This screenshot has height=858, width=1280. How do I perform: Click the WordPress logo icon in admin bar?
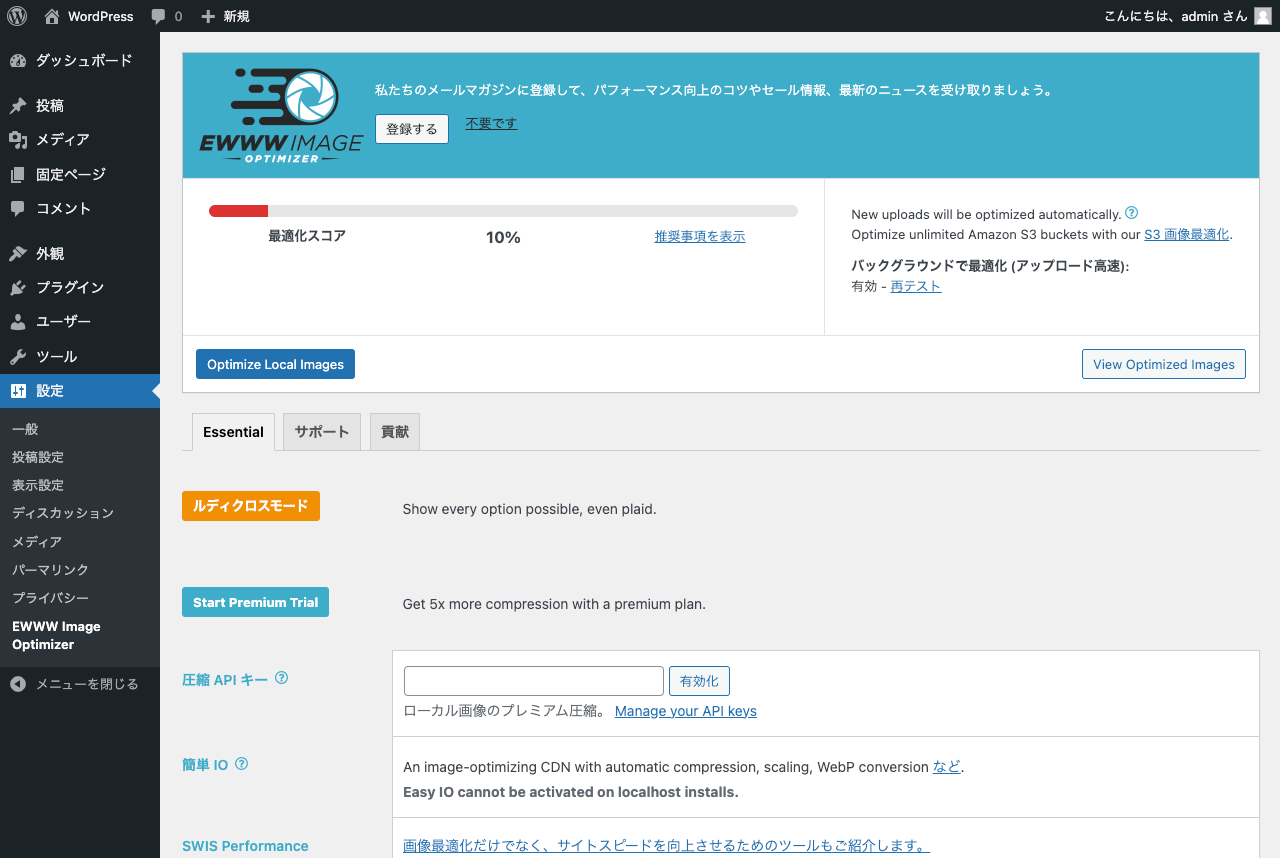pyautogui.click(x=17, y=16)
